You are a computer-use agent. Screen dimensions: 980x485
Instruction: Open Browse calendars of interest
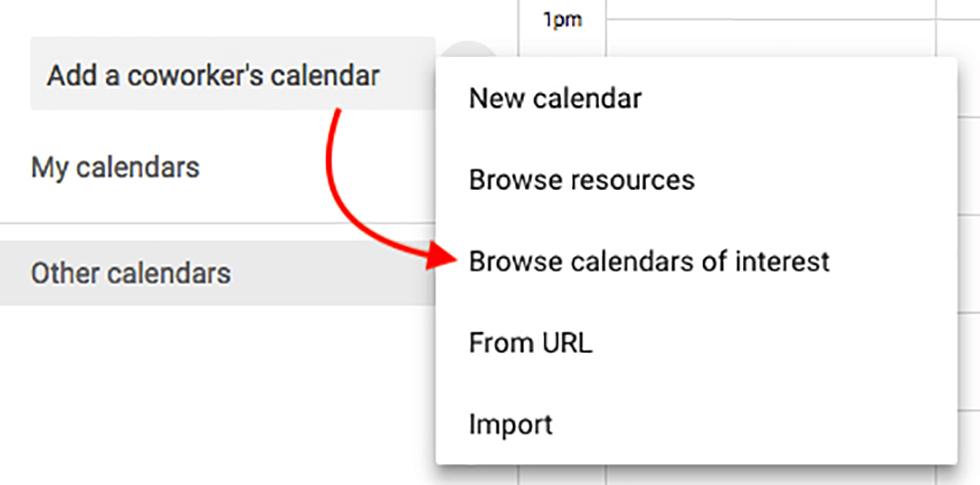coord(649,262)
